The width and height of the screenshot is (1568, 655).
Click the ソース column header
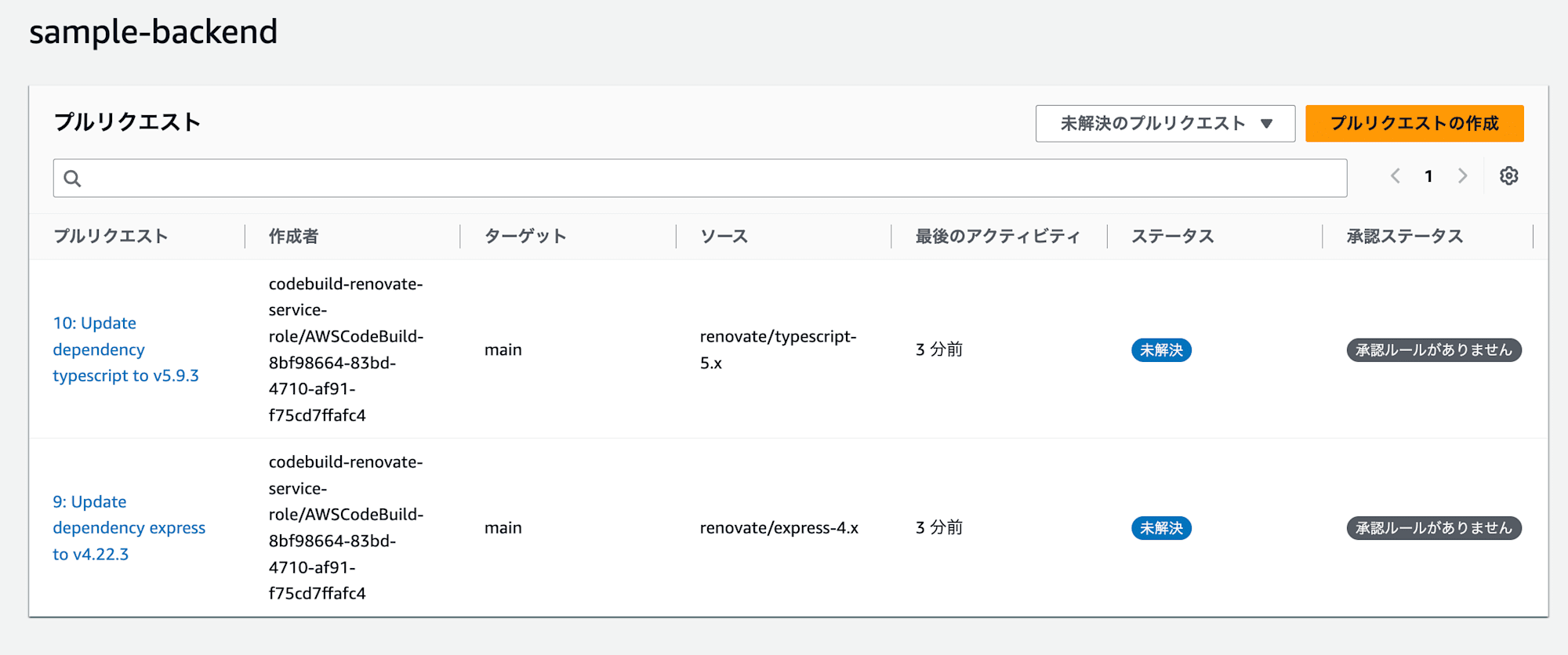tap(724, 237)
